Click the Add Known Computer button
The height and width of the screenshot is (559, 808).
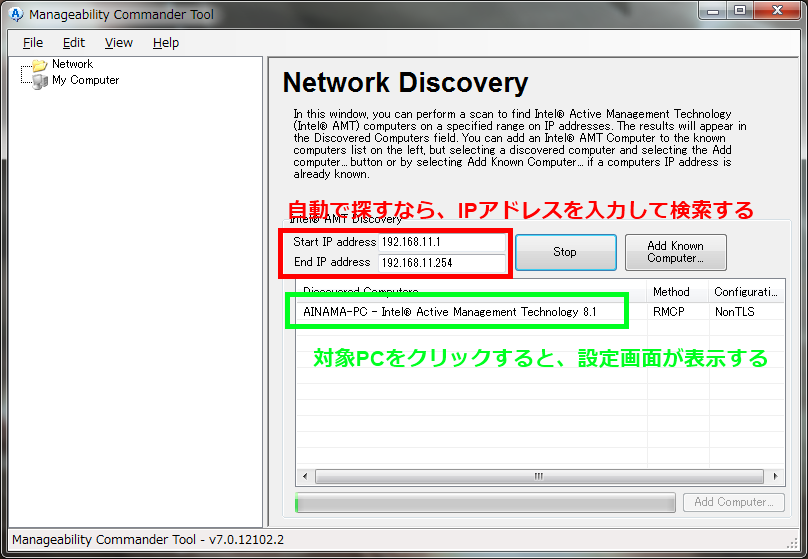pyautogui.click(x=676, y=252)
